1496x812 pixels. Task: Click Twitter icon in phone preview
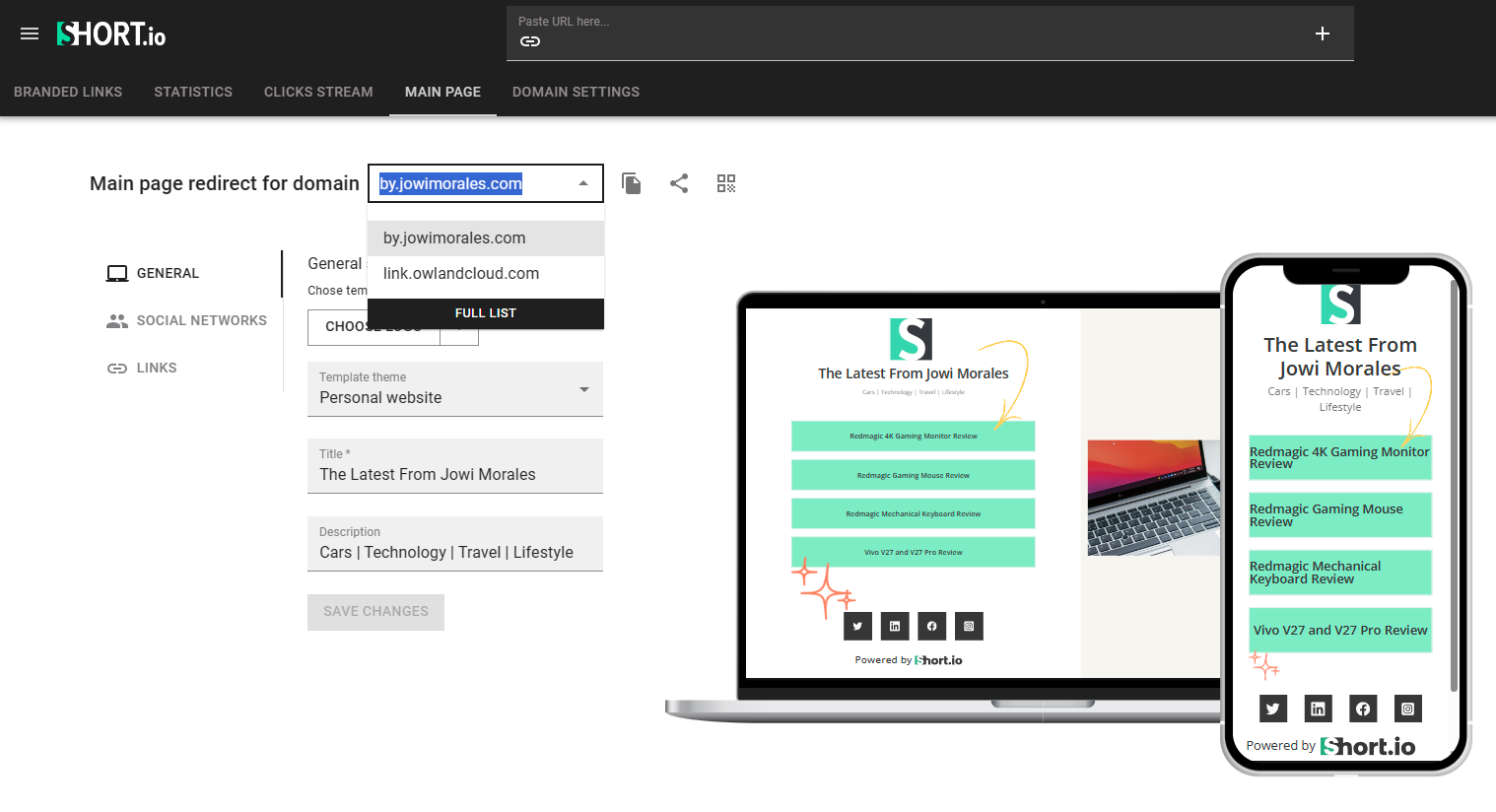pos(1273,709)
